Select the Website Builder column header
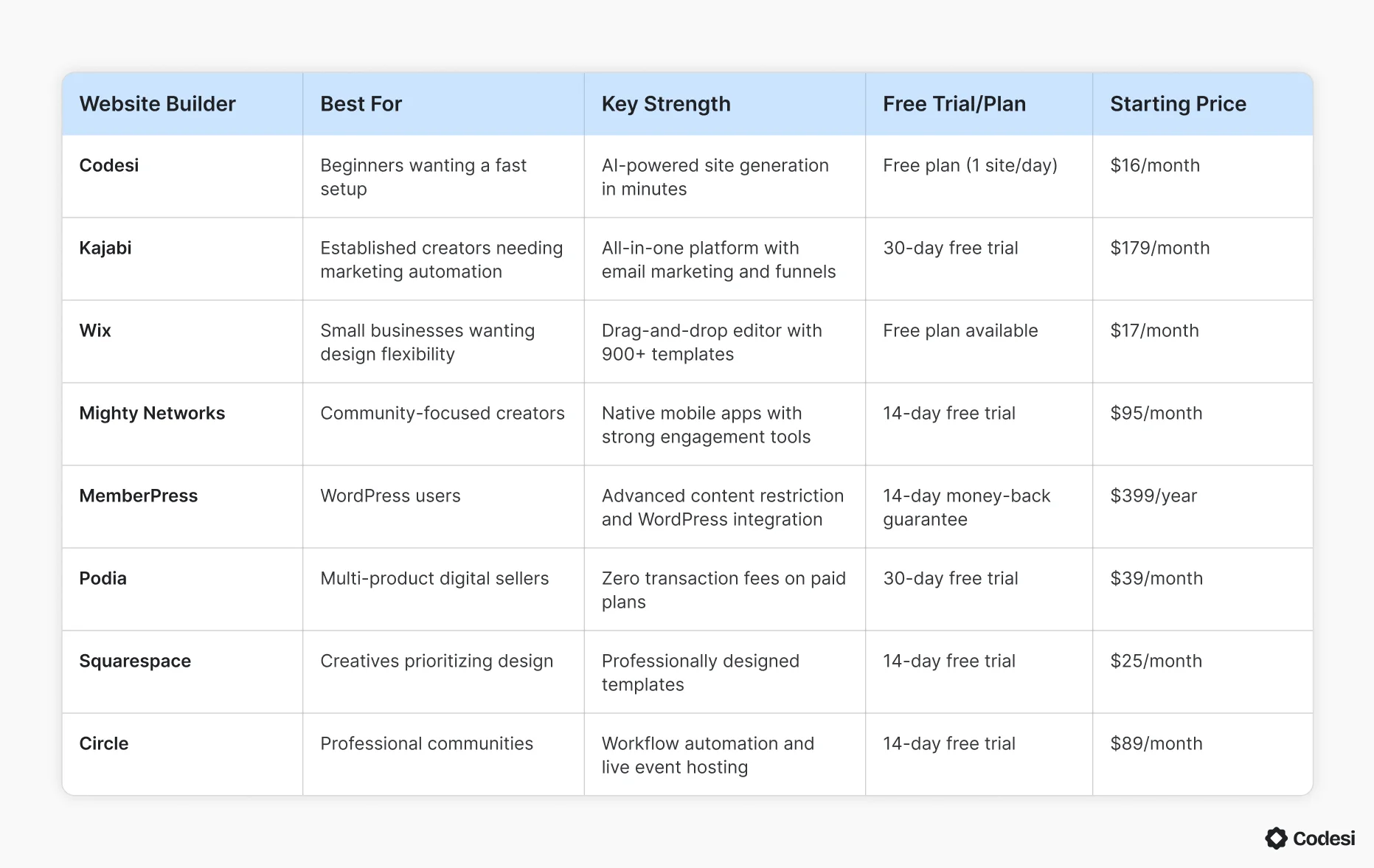The height and width of the screenshot is (868, 1374). pos(157,104)
